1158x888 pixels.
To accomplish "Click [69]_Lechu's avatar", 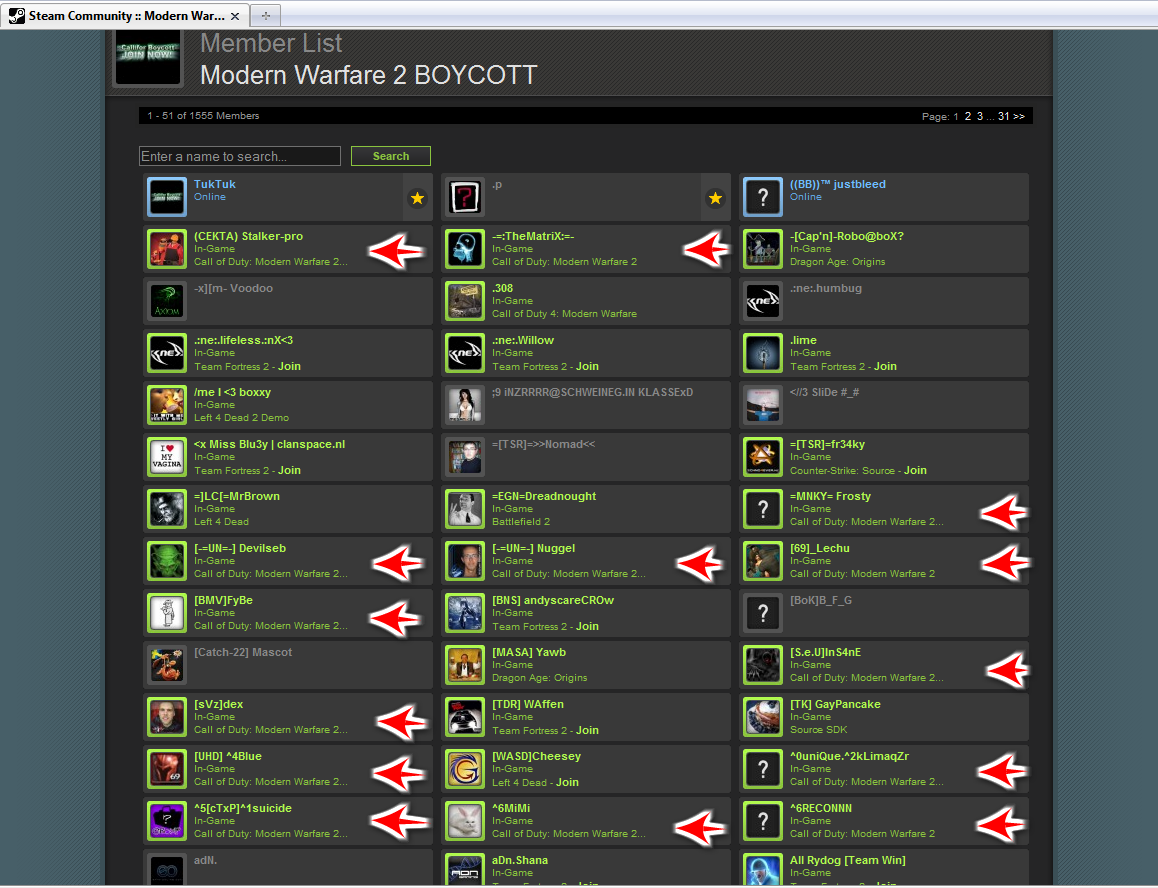I will coord(762,560).
